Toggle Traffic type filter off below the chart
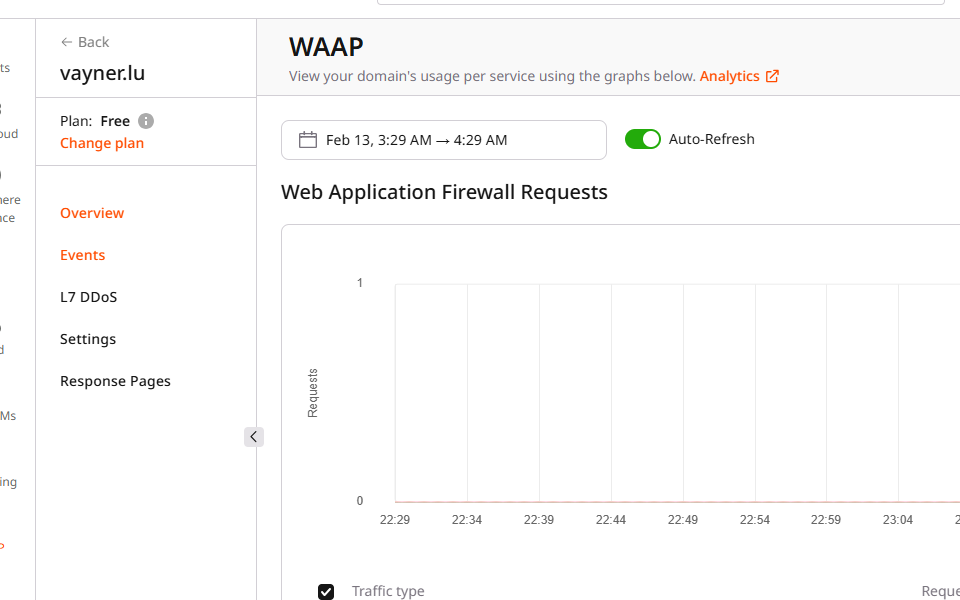960x600 pixels. coord(326,592)
